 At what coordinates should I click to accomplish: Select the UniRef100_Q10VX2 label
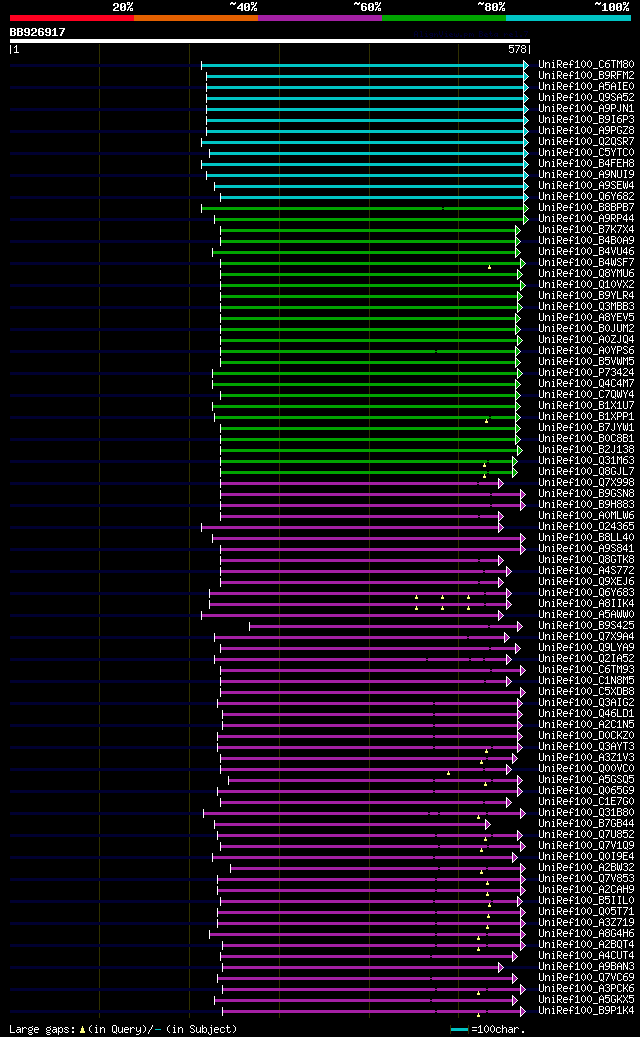tap(586, 284)
